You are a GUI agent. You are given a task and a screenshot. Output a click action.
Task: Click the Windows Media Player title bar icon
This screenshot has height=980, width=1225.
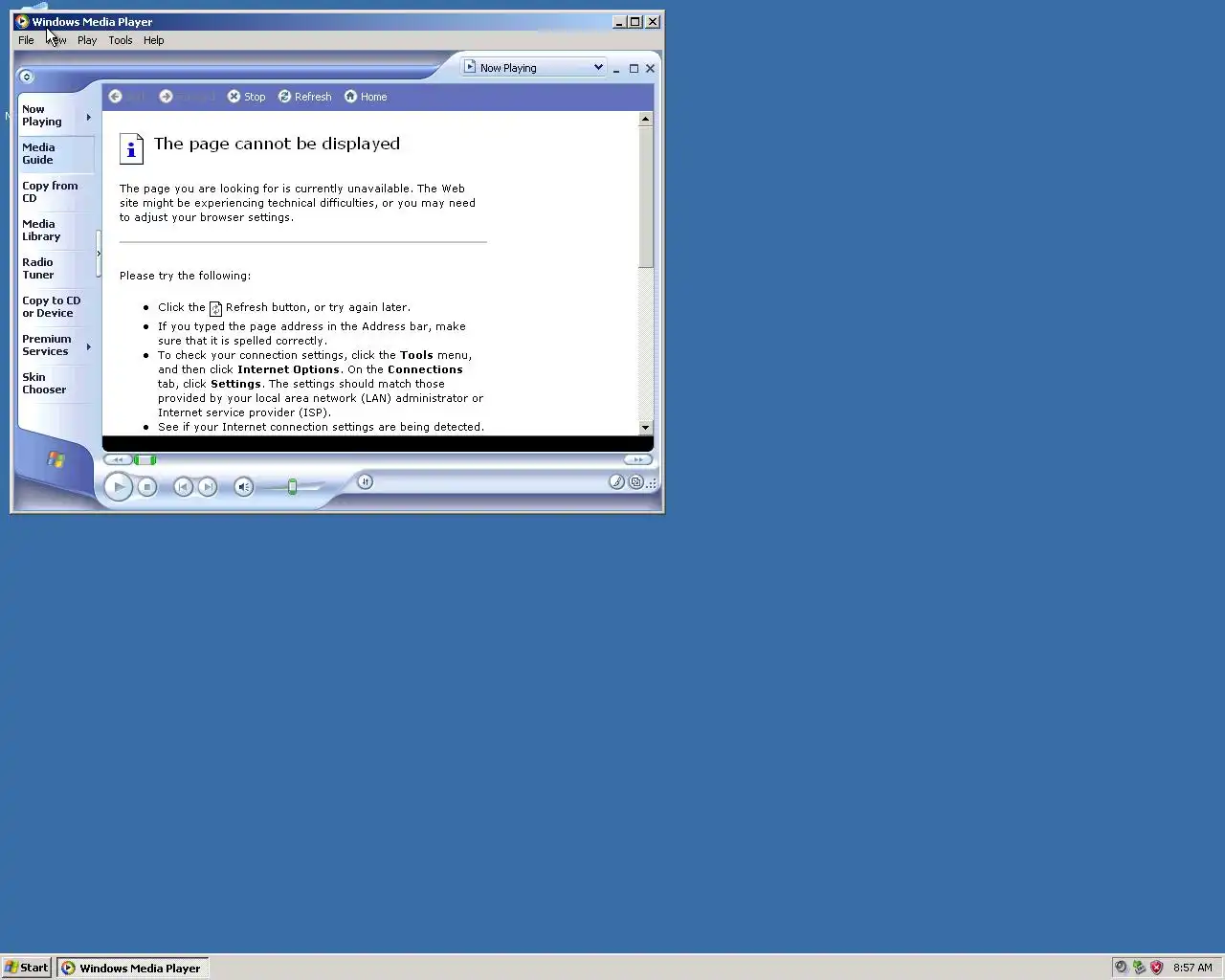pyautogui.click(x=21, y=21)
